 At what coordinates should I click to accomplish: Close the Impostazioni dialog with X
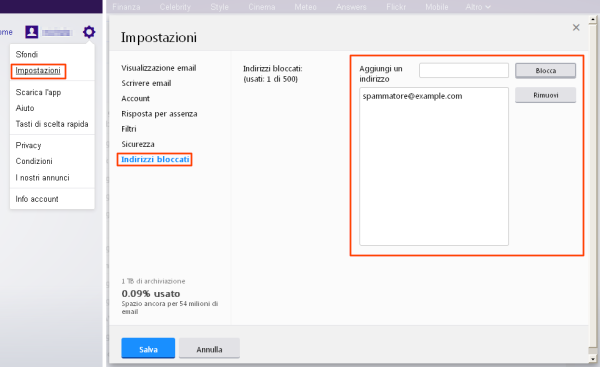click(576, 28)
